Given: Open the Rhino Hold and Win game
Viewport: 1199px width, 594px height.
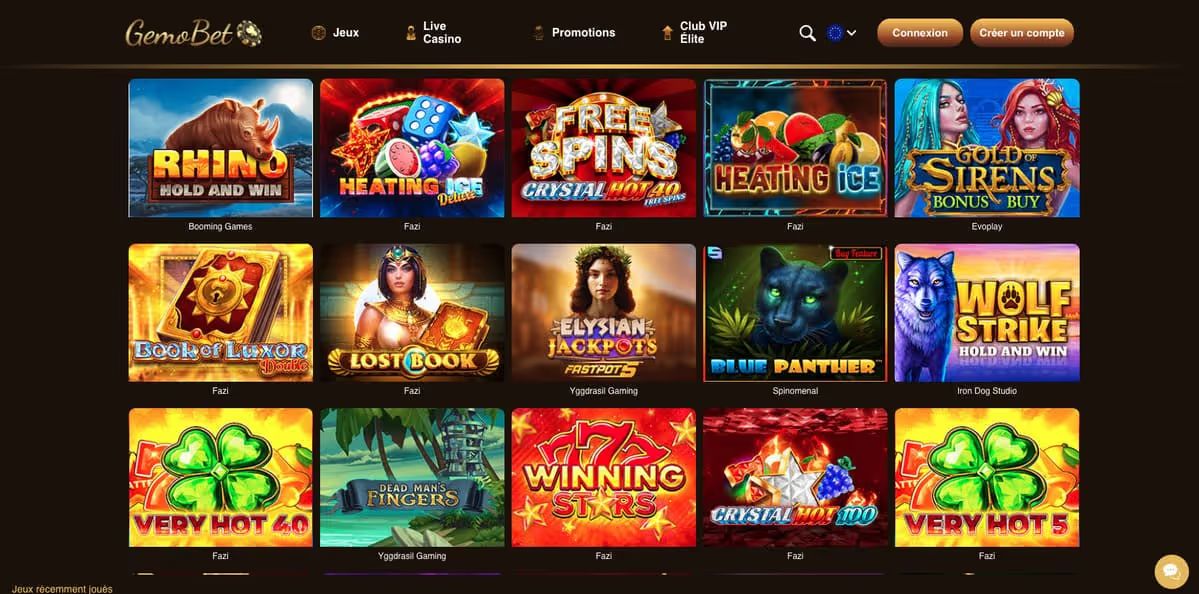Looking at the screenshot, I should pyautogui.click(x=220, y=148).
